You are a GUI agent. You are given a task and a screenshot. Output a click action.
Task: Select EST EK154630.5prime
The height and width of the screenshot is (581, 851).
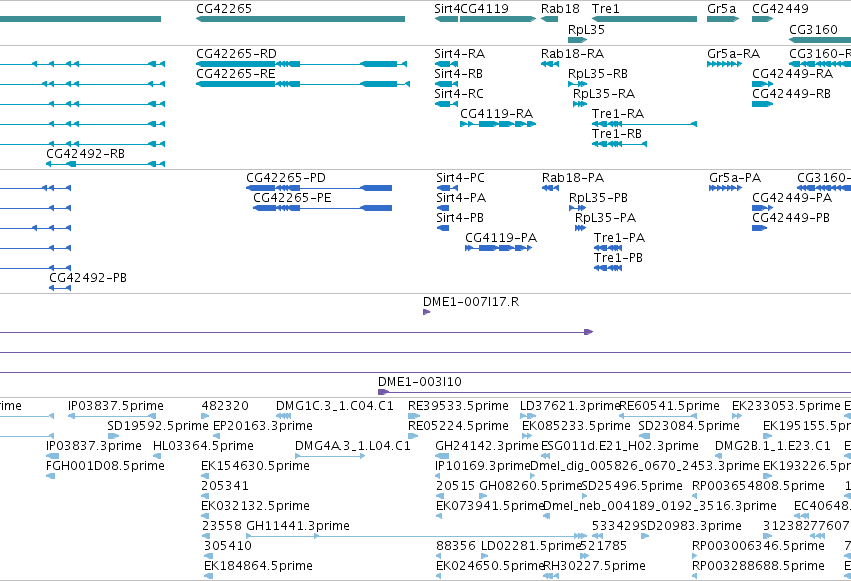click(205, 476)
